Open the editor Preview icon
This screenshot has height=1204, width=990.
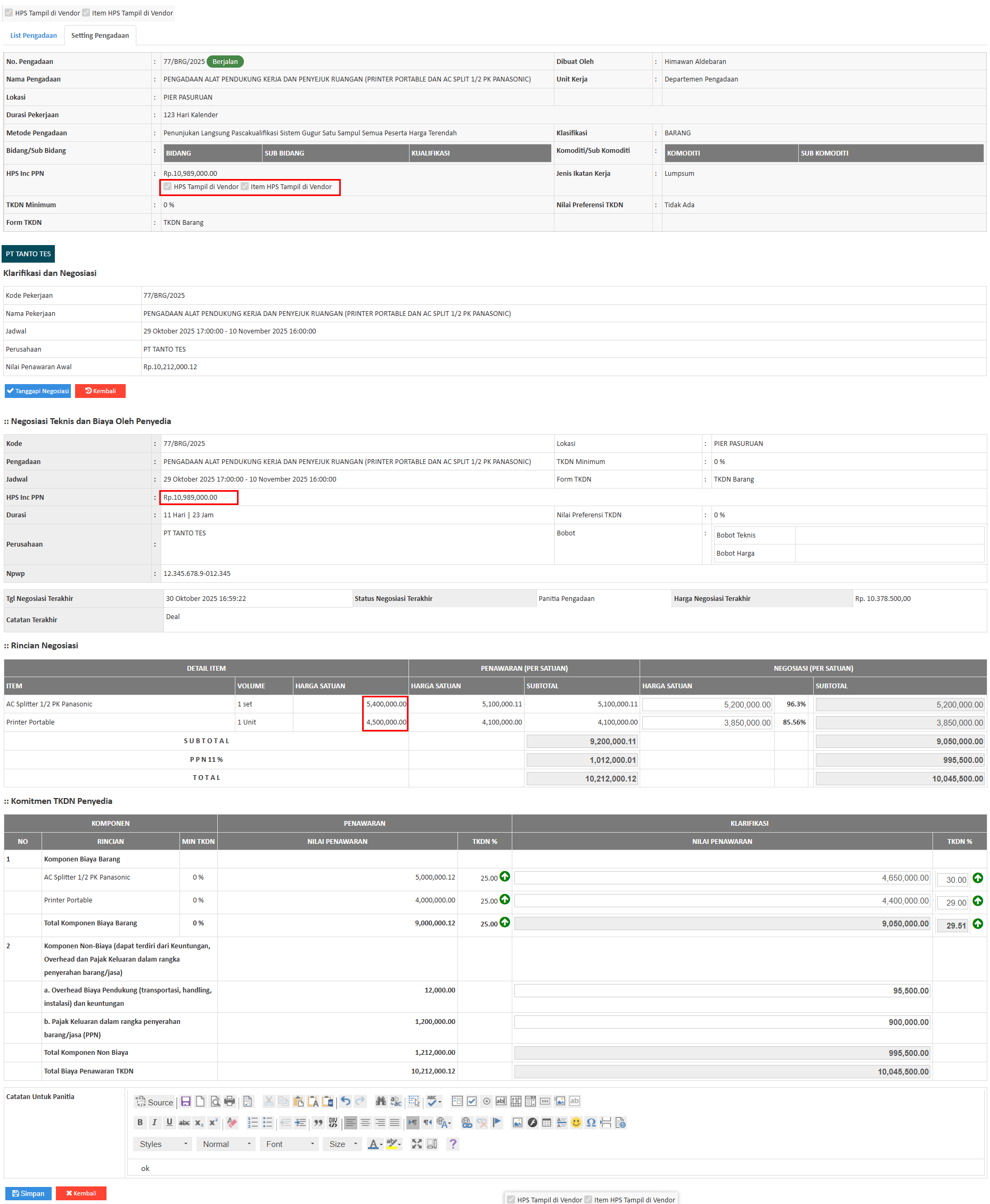(x=215, y=1101)
